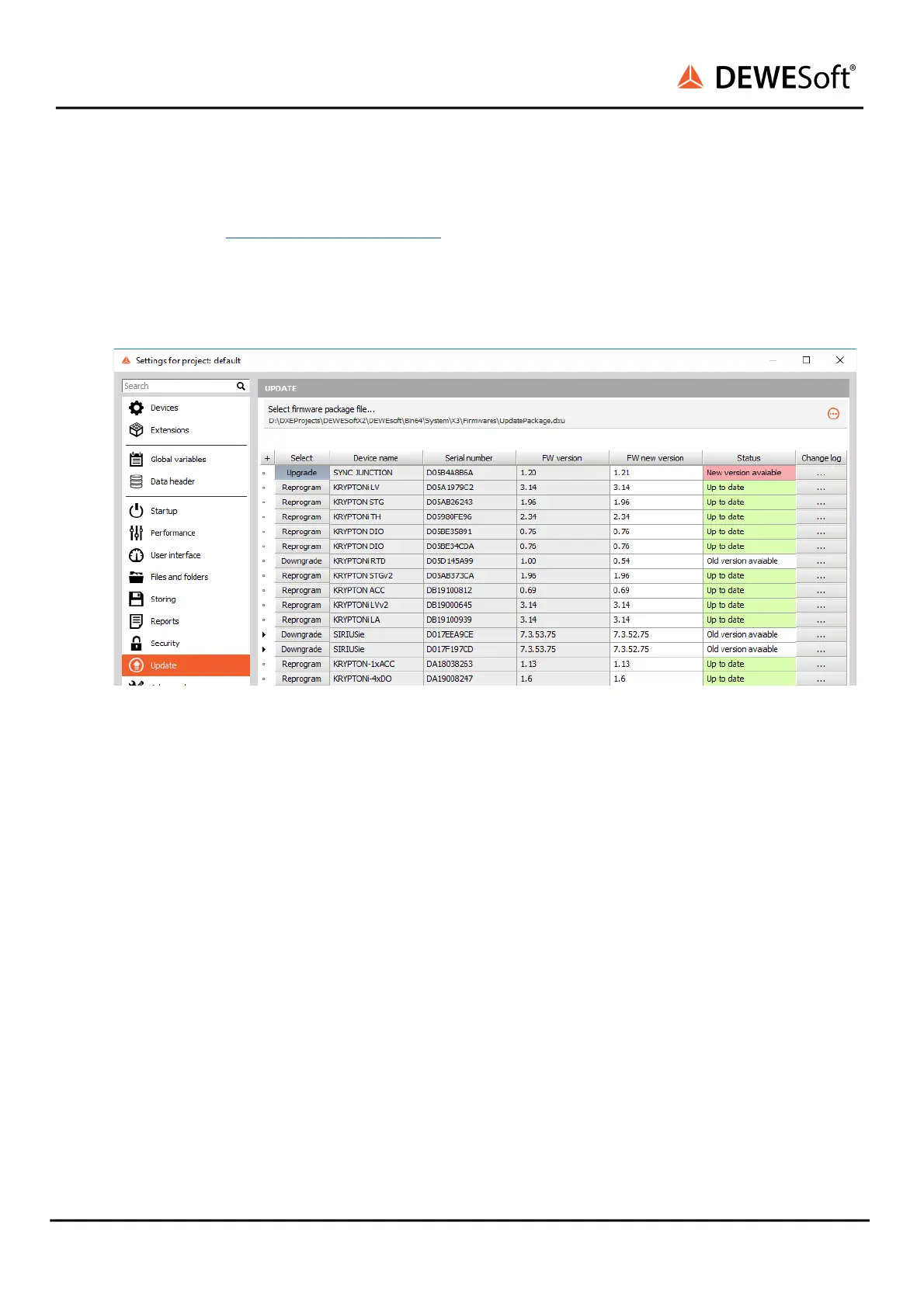Screen dimensions: 924x1309
Task: Click Reprogram for KRYPTONi-4xDO
Action: pyautogui.click(x=302, y=679)
